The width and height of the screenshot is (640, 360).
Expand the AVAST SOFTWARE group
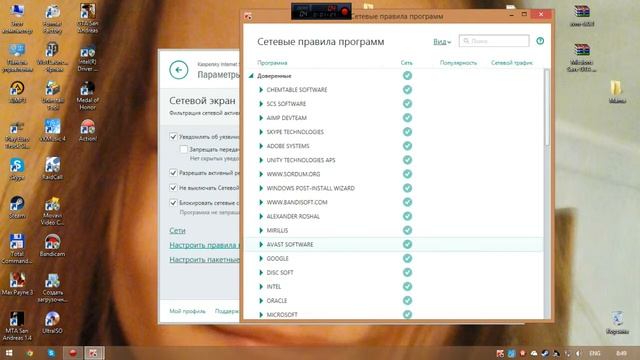pyautogui.click(x=261, y=244)
